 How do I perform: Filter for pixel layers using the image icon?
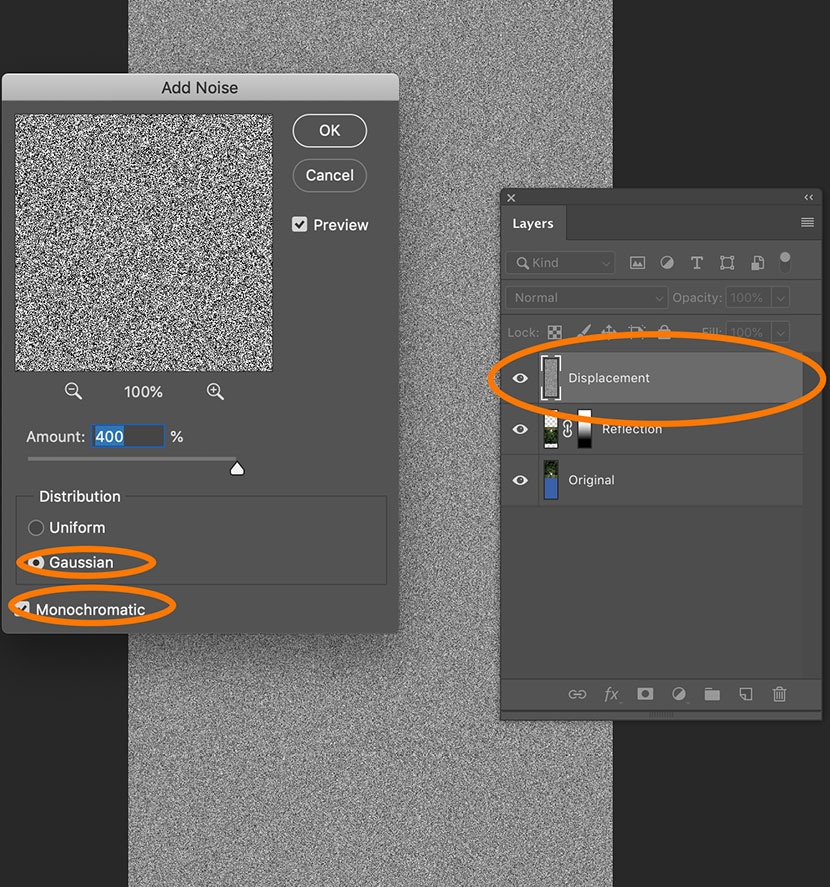[x=637, y=263]
